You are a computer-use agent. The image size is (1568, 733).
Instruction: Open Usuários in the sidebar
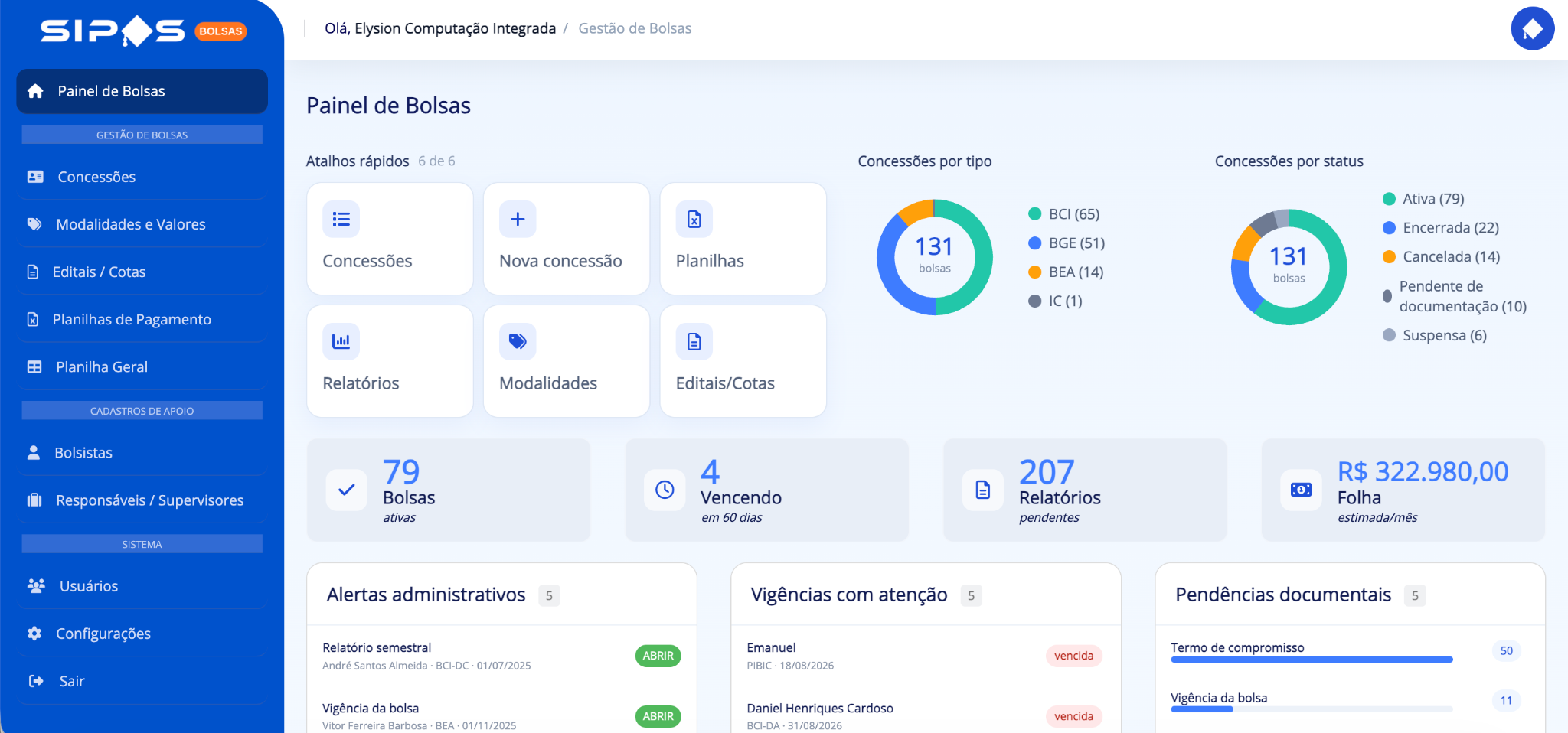tap(142, 586)
